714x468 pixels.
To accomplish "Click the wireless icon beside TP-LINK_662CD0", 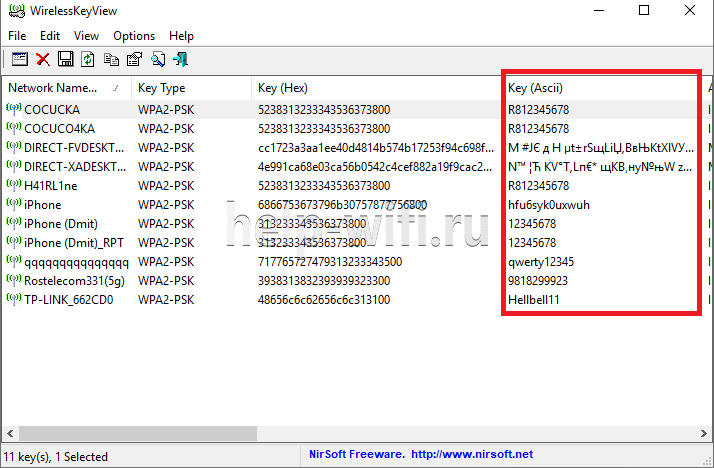I will coord(14,300).
